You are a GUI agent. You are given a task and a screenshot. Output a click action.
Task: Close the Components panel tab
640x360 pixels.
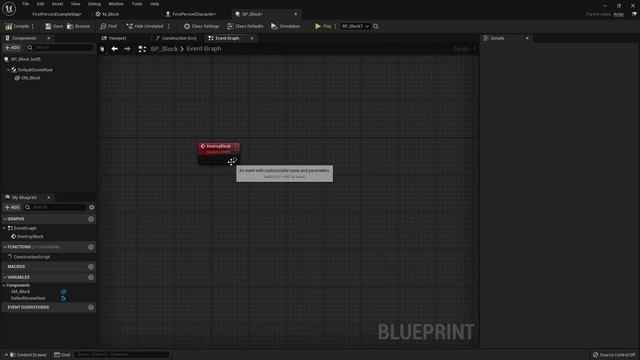(49, 38)
